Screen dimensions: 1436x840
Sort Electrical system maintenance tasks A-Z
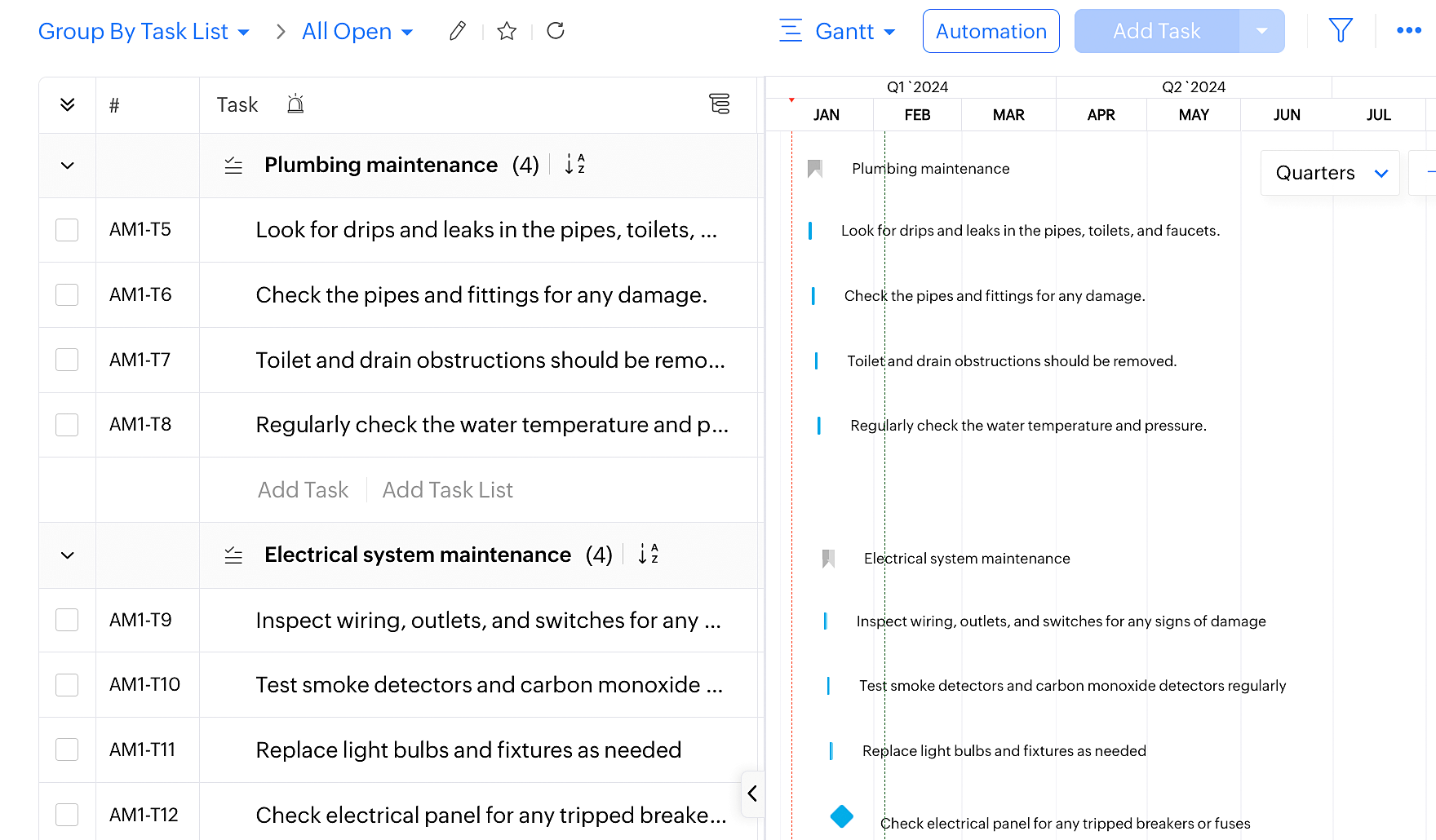coord(648,555)
